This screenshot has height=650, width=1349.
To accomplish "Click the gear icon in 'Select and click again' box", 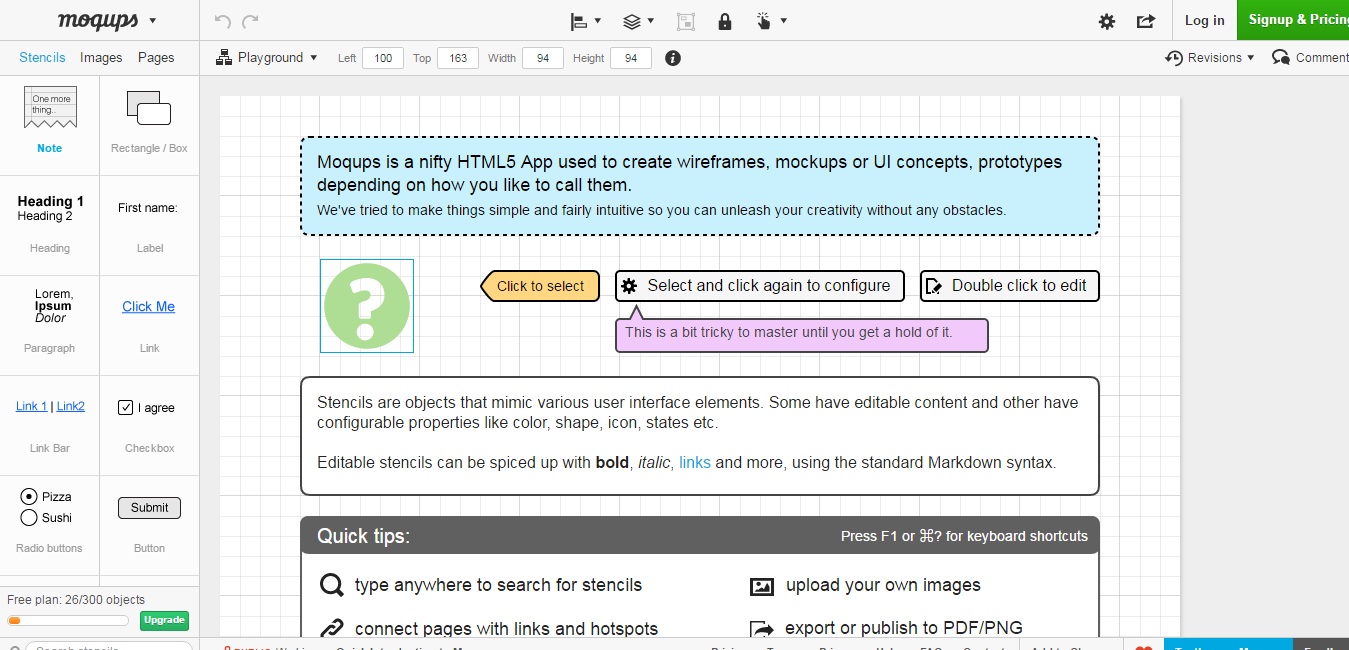I will pos(629,286).
